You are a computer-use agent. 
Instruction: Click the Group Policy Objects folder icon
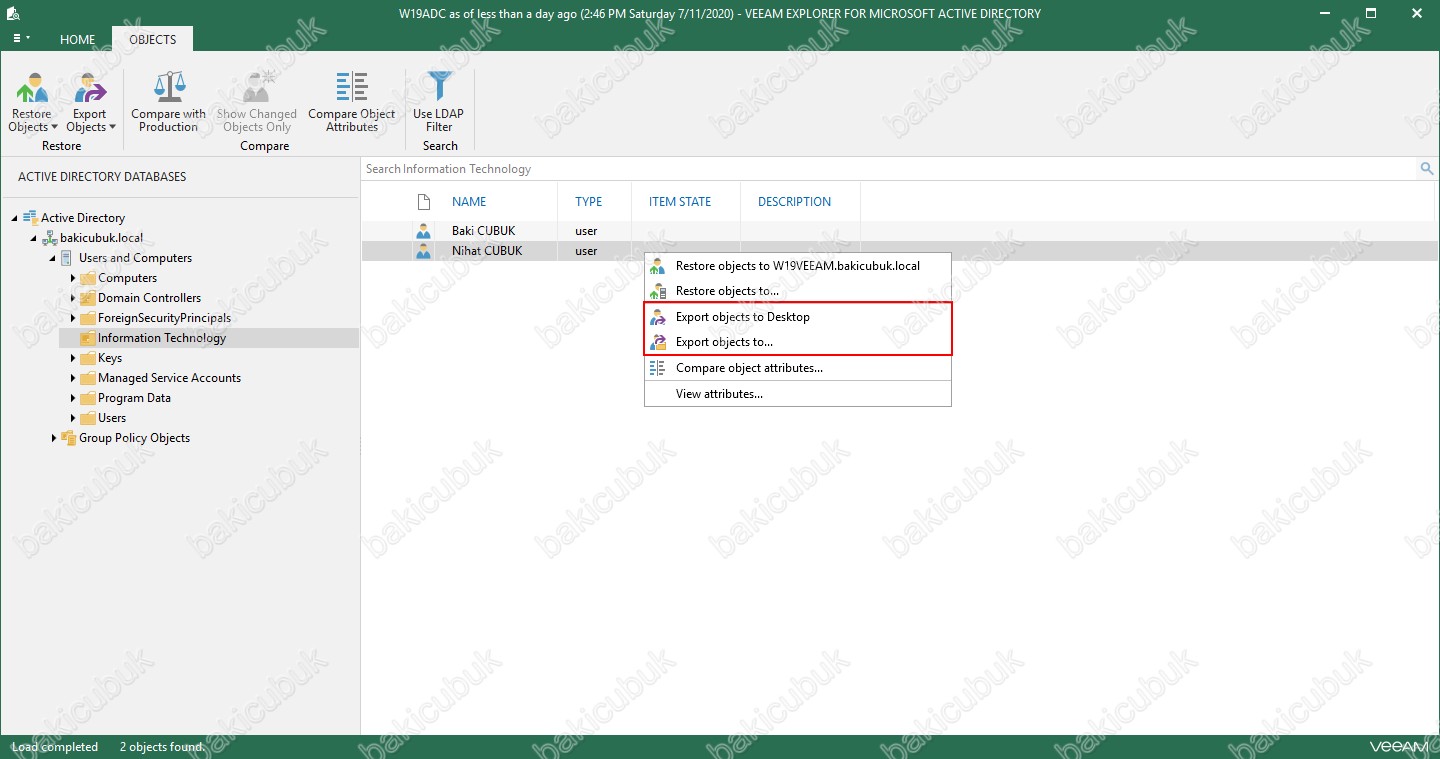pos(69,438)
